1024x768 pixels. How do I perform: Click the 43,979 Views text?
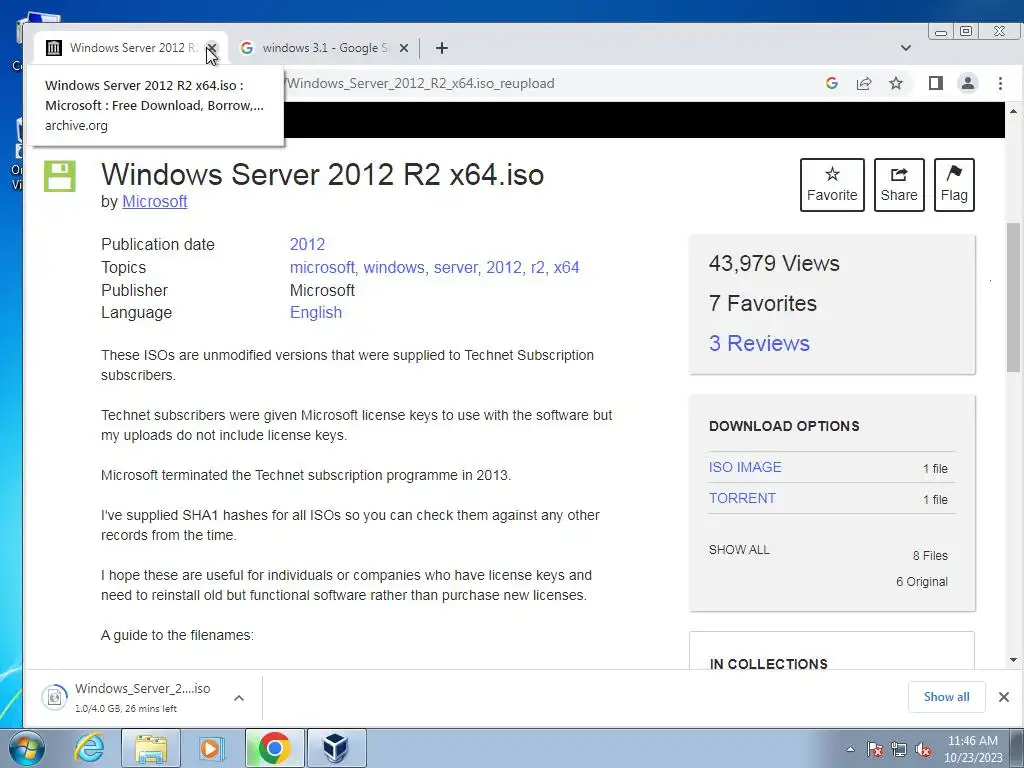point(774,263)
